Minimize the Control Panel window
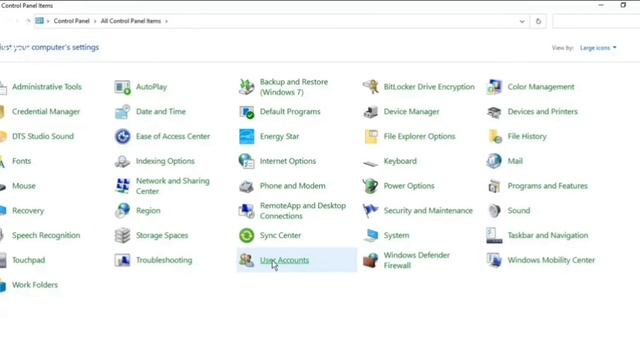 coord(601,5)
